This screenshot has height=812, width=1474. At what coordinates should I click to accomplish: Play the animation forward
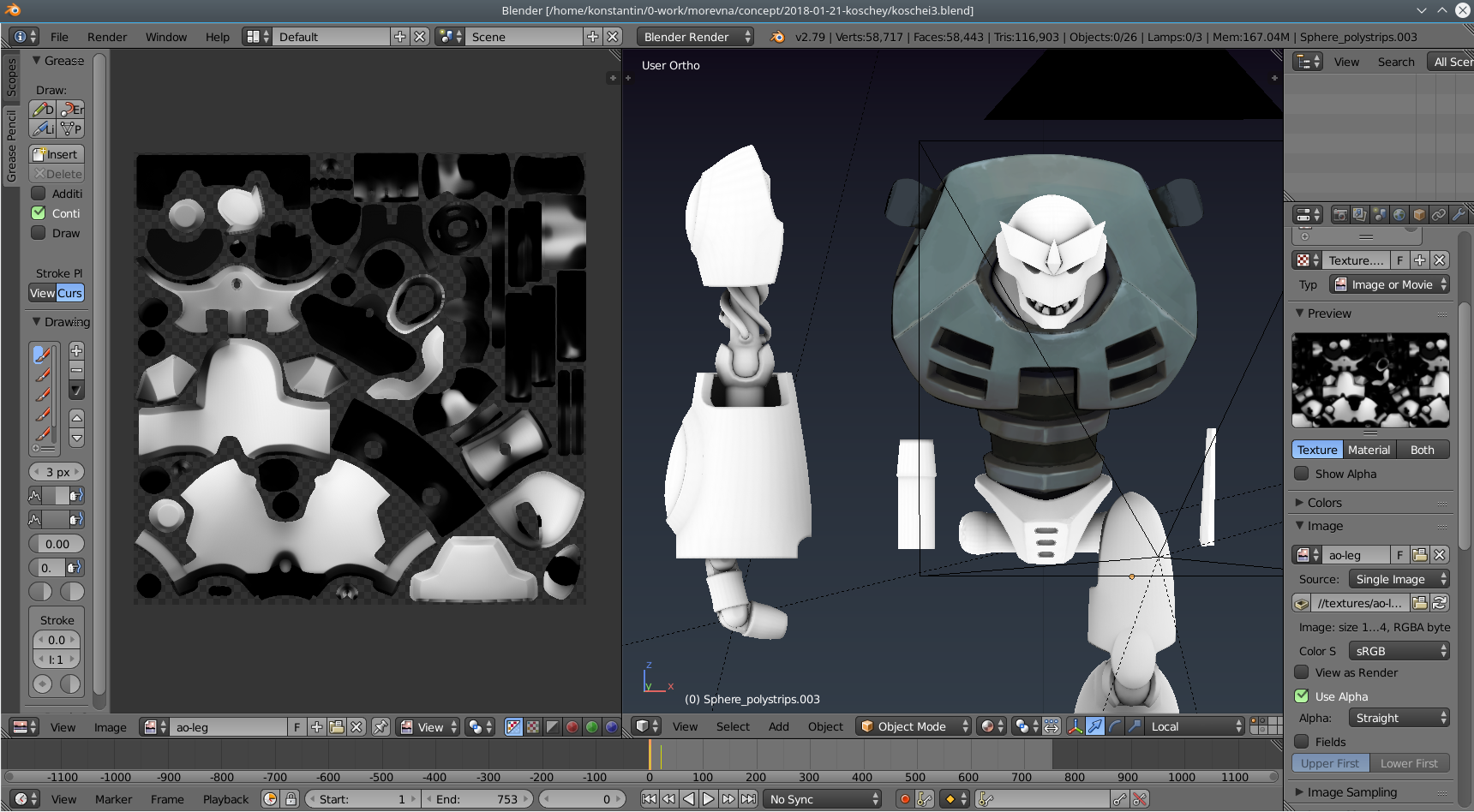click(708, 799)
